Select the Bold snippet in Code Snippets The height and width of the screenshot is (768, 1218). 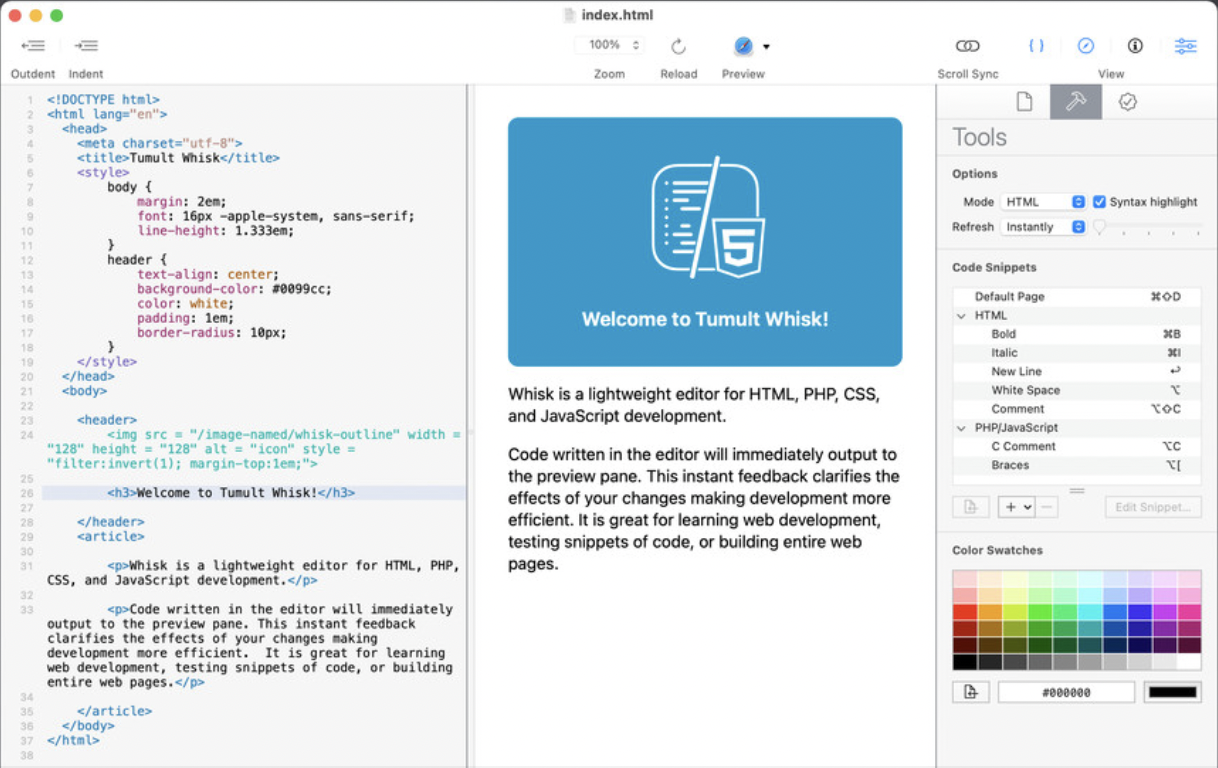click(1003, 333)
